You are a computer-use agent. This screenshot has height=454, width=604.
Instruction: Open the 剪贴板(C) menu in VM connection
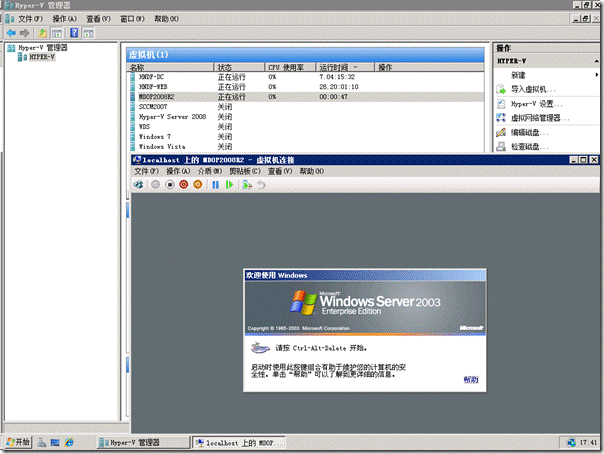[245, 171]
